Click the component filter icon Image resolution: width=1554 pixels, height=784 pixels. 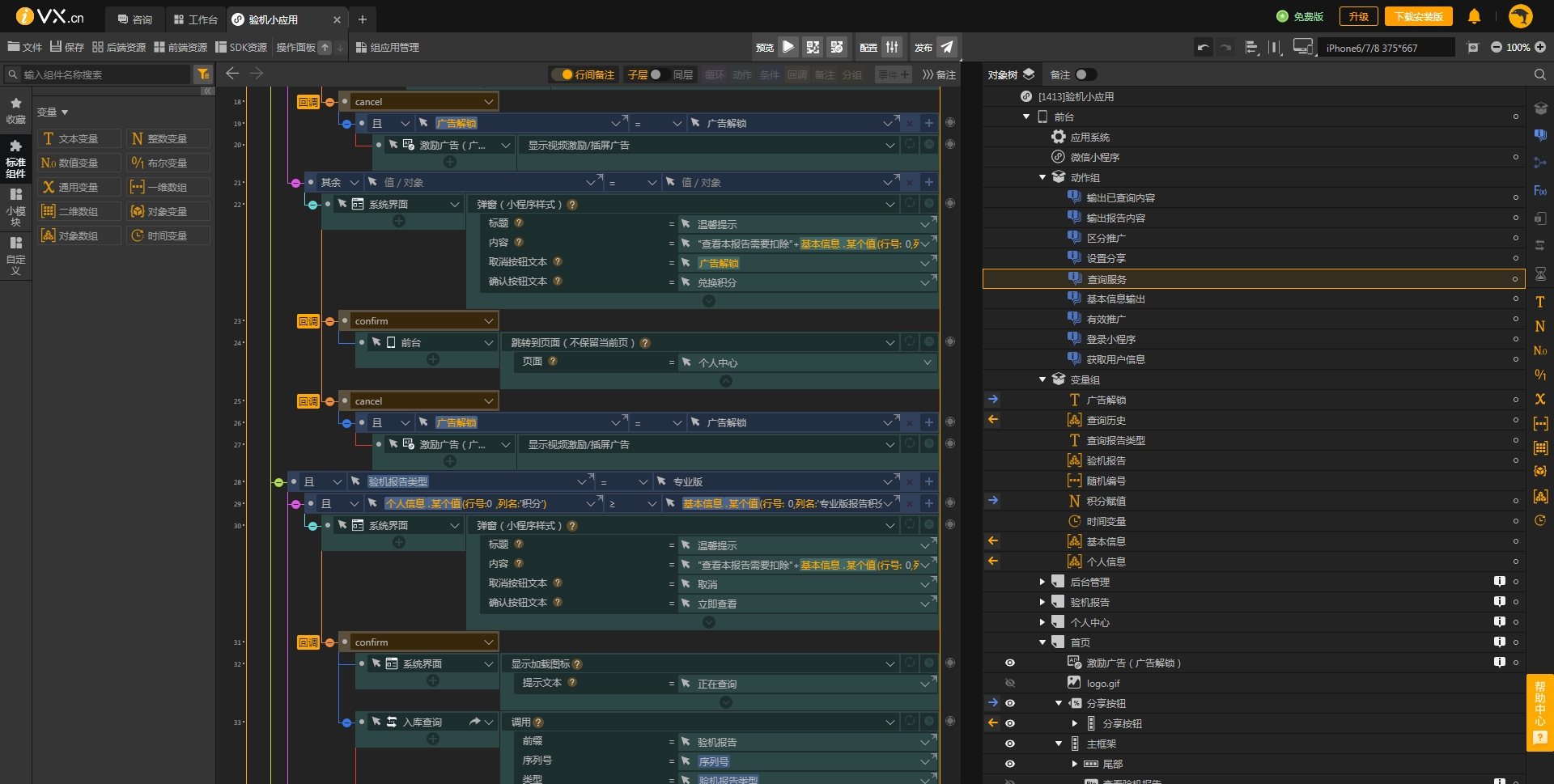point(203,74)
